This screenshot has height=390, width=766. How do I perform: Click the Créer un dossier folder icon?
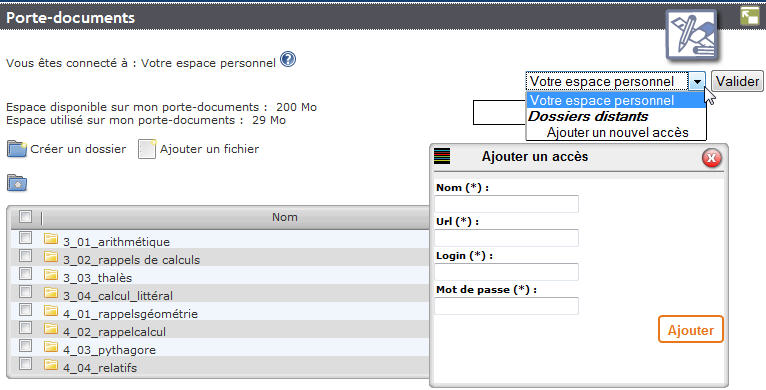tap(17, 149)
